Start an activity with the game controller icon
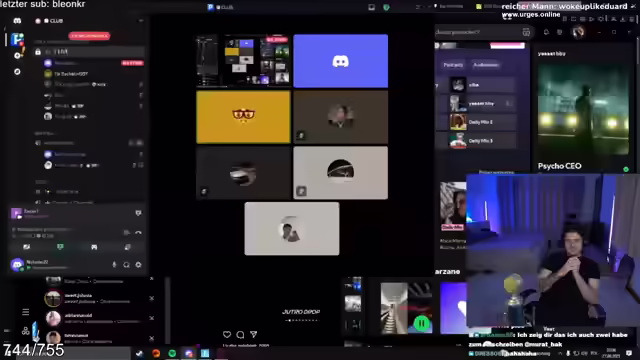Image resolution: width=640 pixels, height=360 pixels. [x=94, y=247]
